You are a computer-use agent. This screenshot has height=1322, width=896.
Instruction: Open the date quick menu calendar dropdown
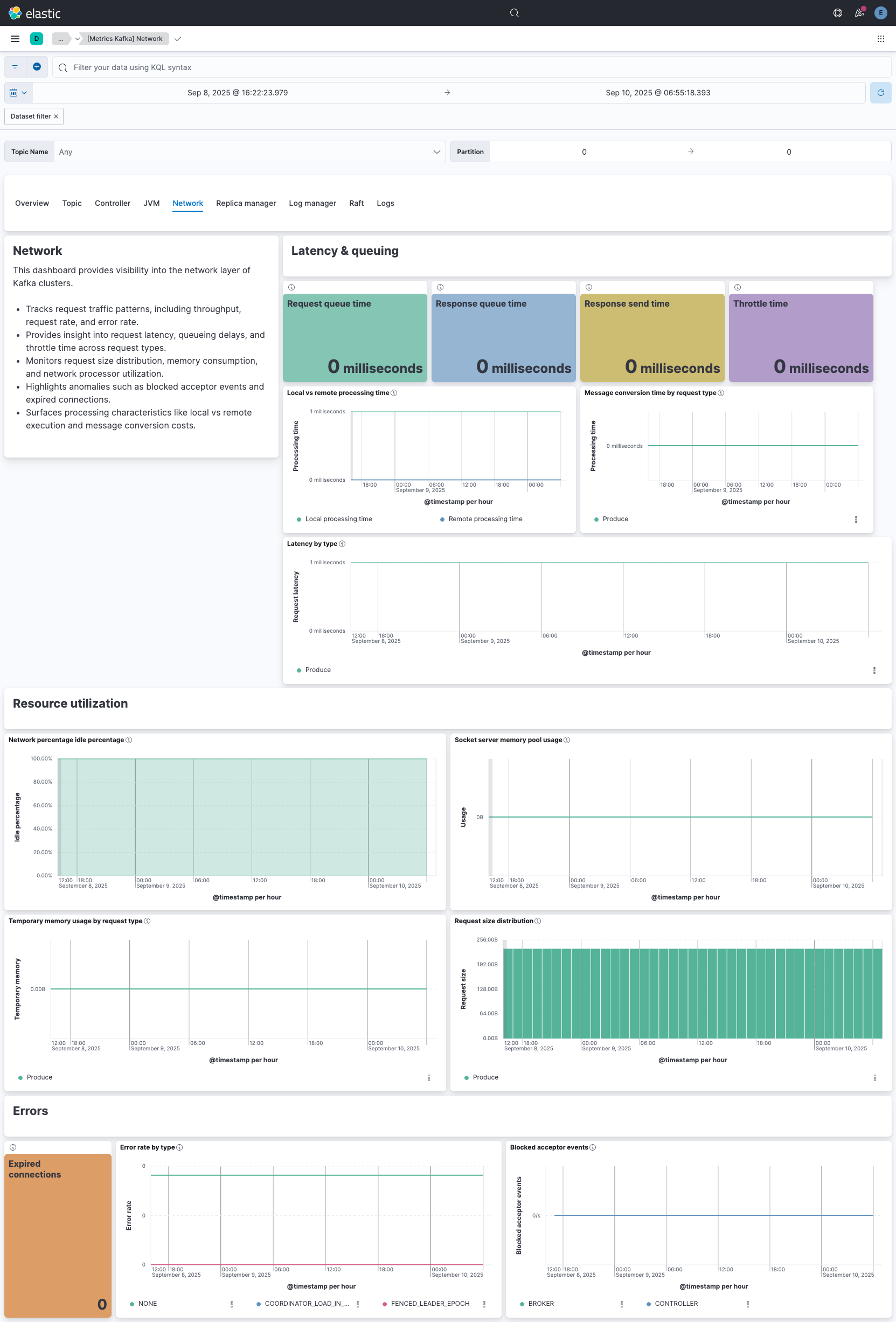pos(18,93)
